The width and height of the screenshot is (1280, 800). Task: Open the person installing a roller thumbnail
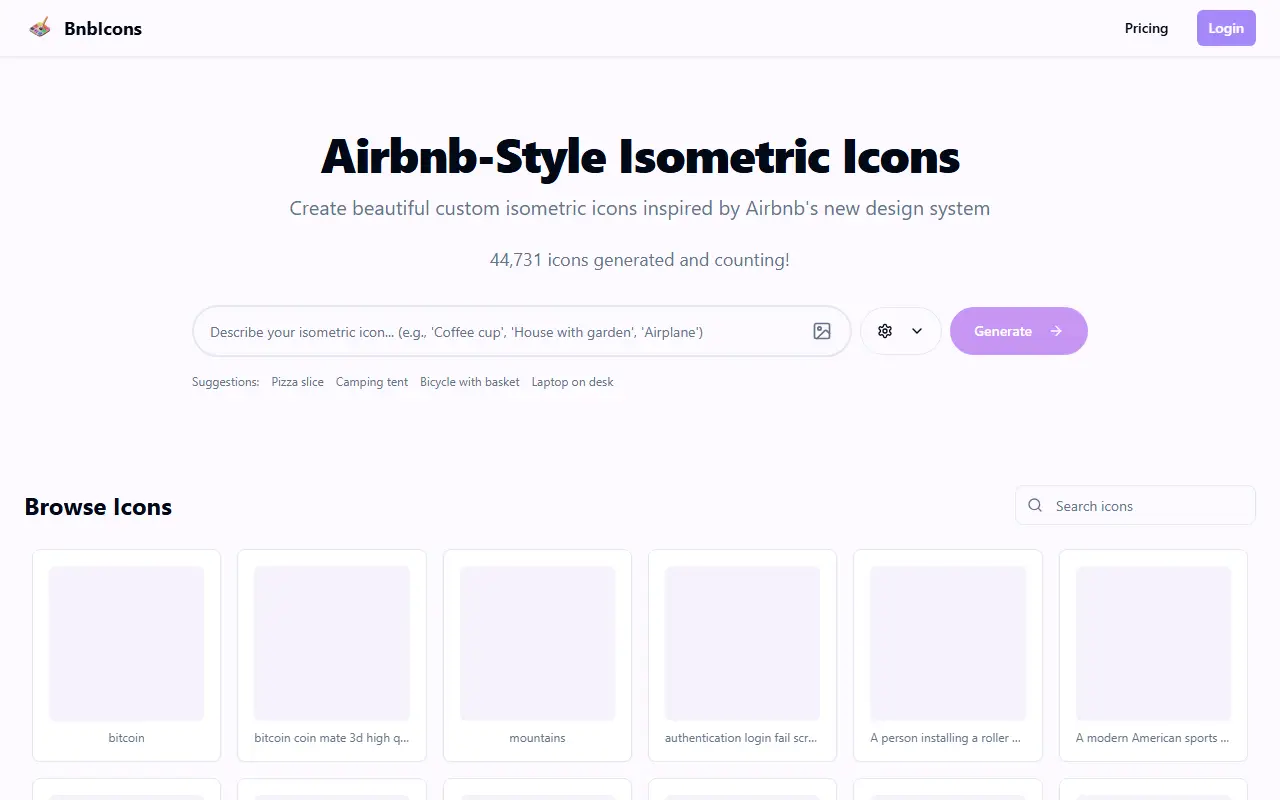click(948, 644)
